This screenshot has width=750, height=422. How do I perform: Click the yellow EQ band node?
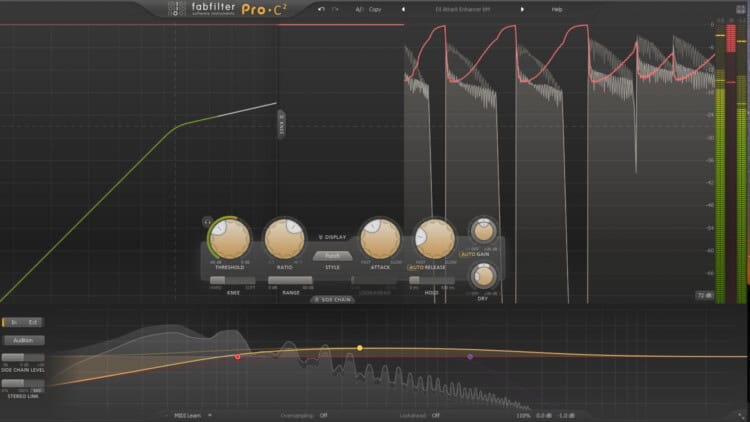[360, 348]
